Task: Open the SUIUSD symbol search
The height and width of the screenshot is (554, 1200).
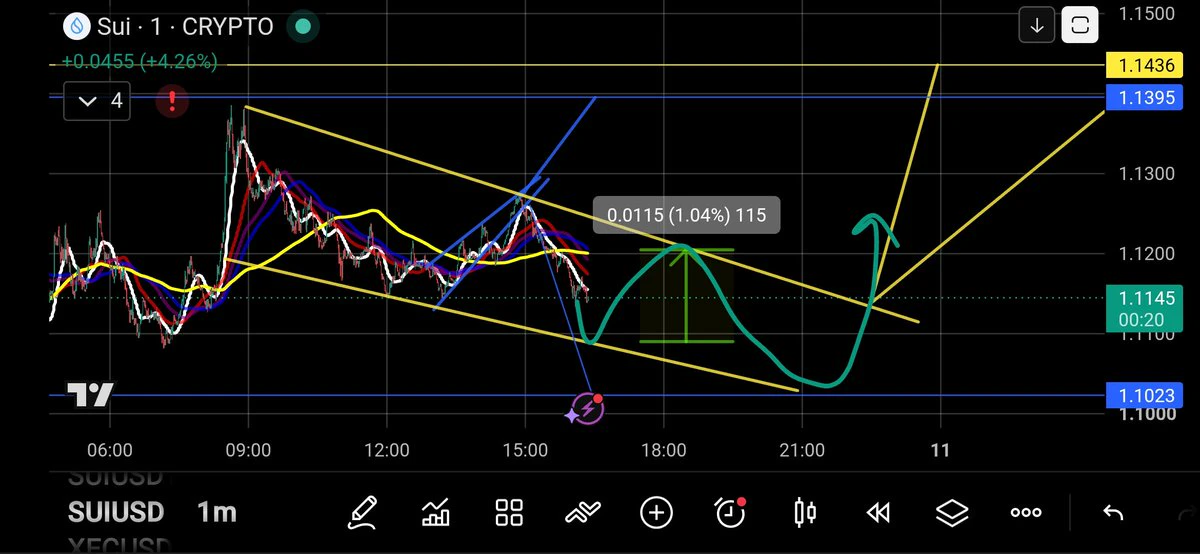Action: (x=116, y=512)
